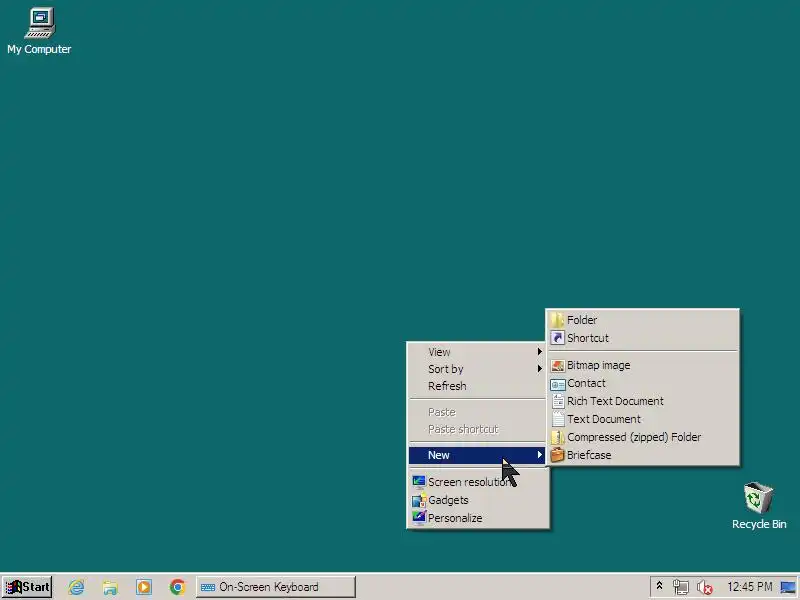Open Windows Explorer from taskbar

click(110, 587)
